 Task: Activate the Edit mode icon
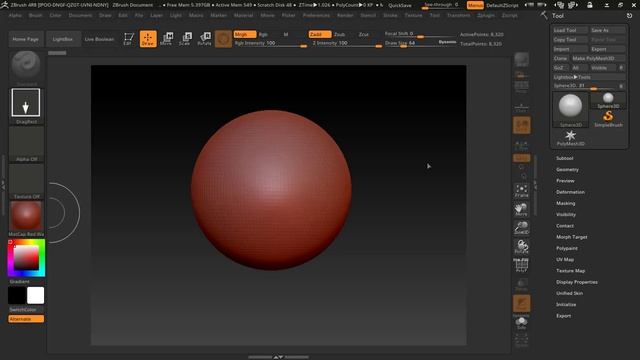(129, 39)
